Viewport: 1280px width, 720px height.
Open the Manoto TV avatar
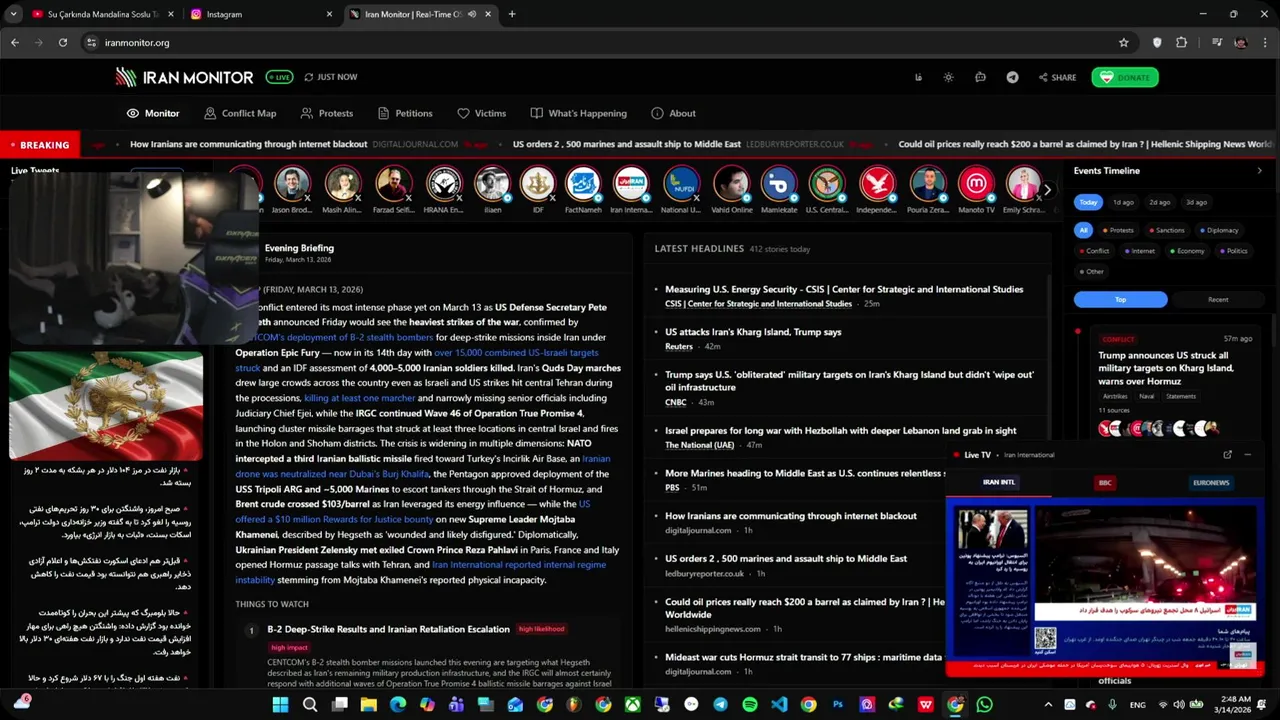[976, 185]
